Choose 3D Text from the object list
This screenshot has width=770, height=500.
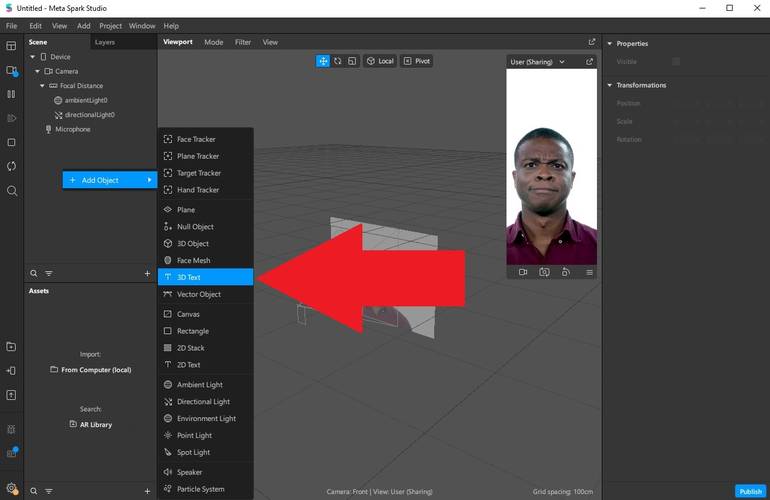pos(206,277)
